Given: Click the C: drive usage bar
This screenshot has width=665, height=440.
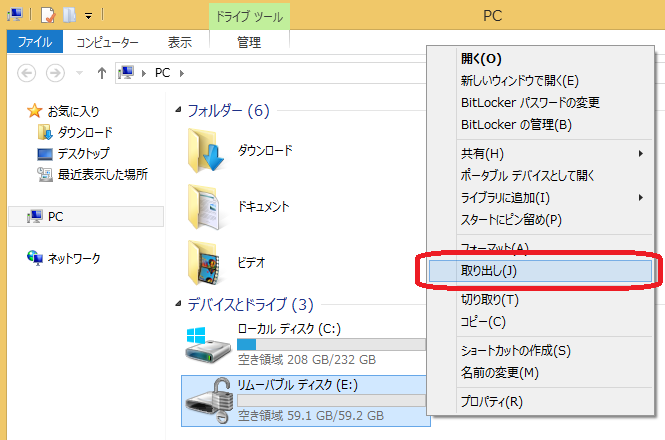Looking at the screenshot, I should pos(331,344).
